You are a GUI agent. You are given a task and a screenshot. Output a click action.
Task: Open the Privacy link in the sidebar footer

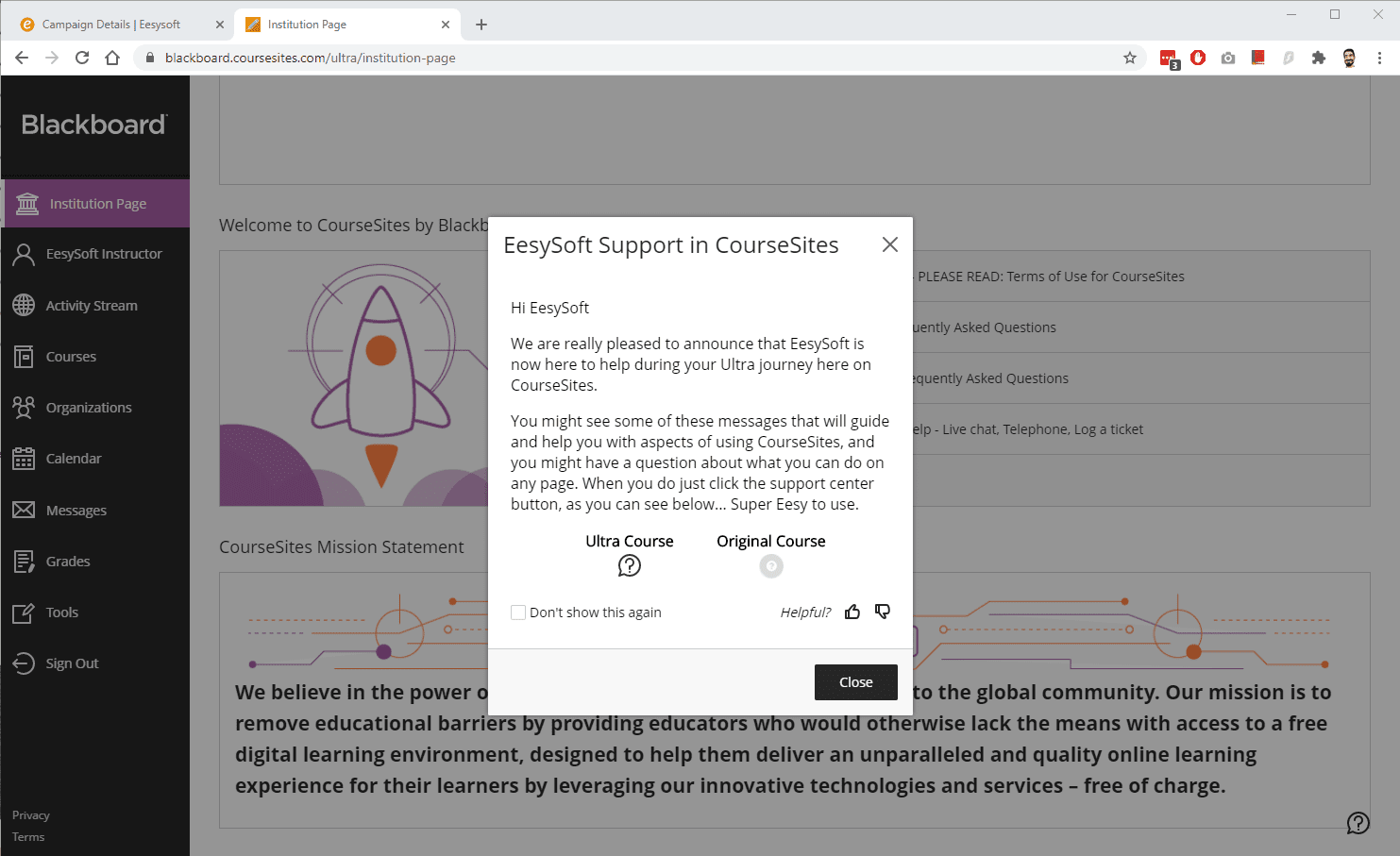pyautogui.click(x=30, y=814)
